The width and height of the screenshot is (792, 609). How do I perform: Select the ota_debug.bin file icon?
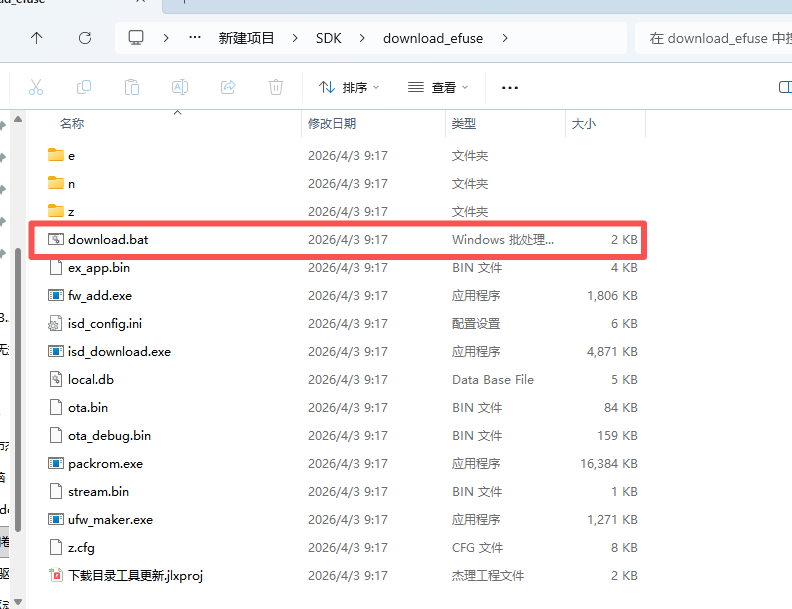coord(56,435)
